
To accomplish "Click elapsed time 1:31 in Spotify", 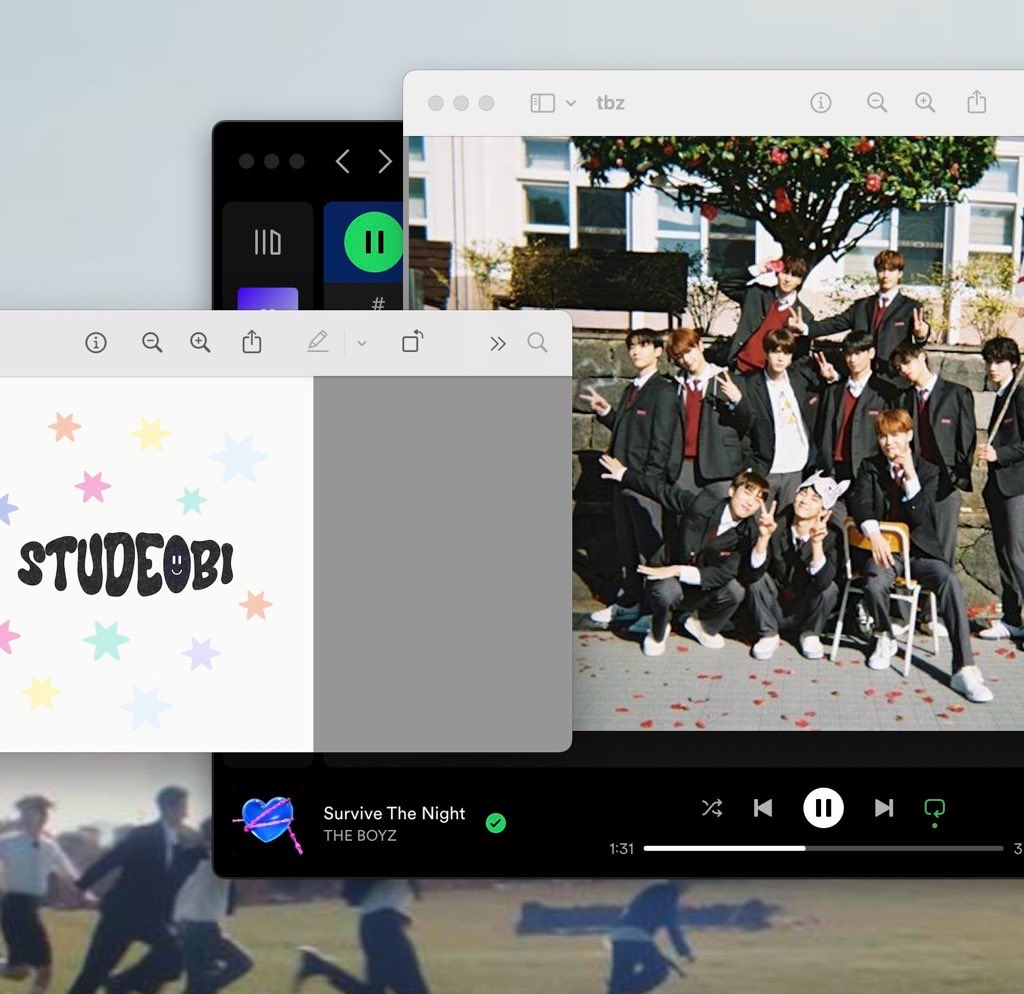I will (x=622, y=848).
